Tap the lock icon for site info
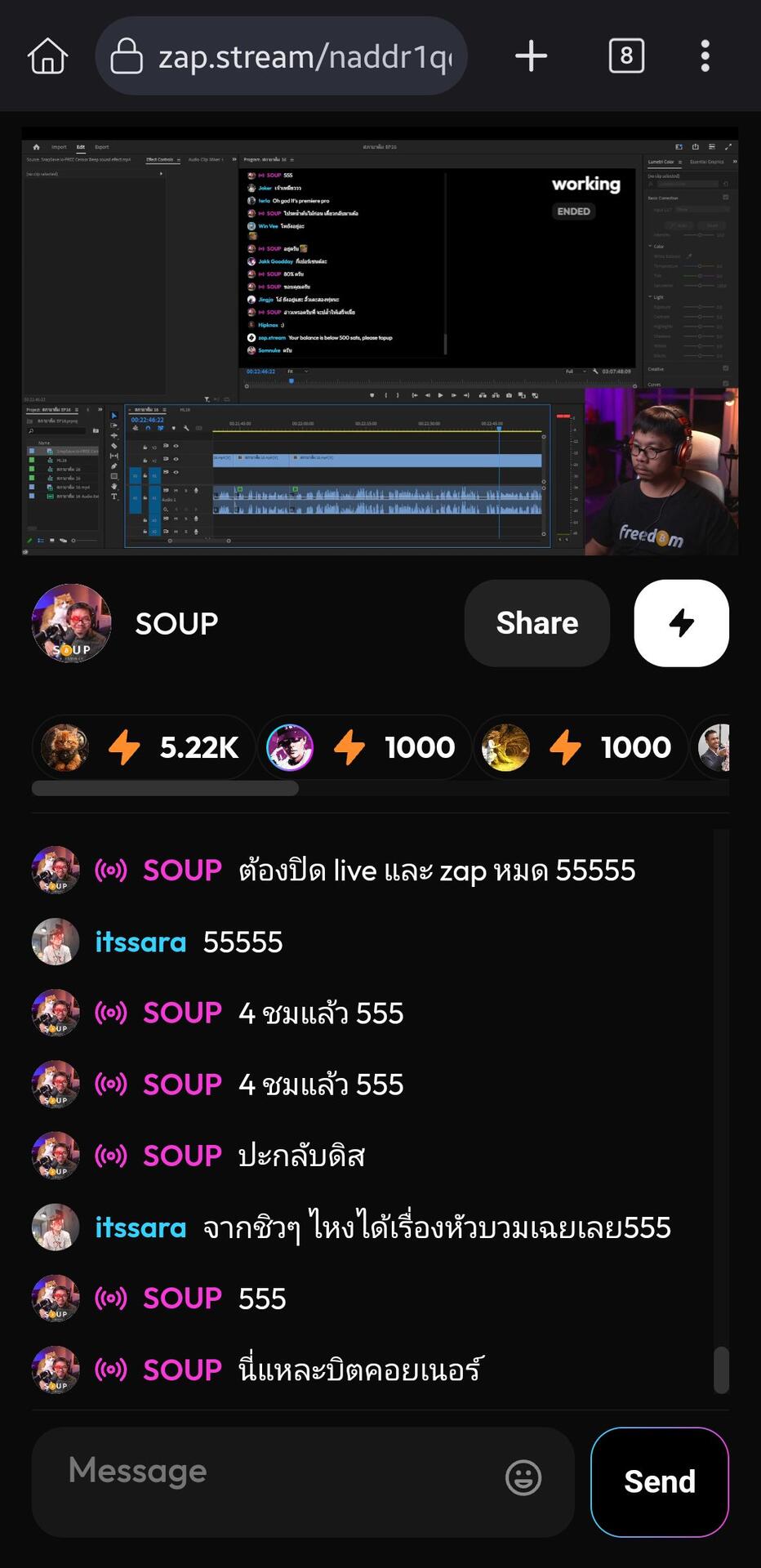This screenshot has height=1568, width=761. tap(127, 56)
